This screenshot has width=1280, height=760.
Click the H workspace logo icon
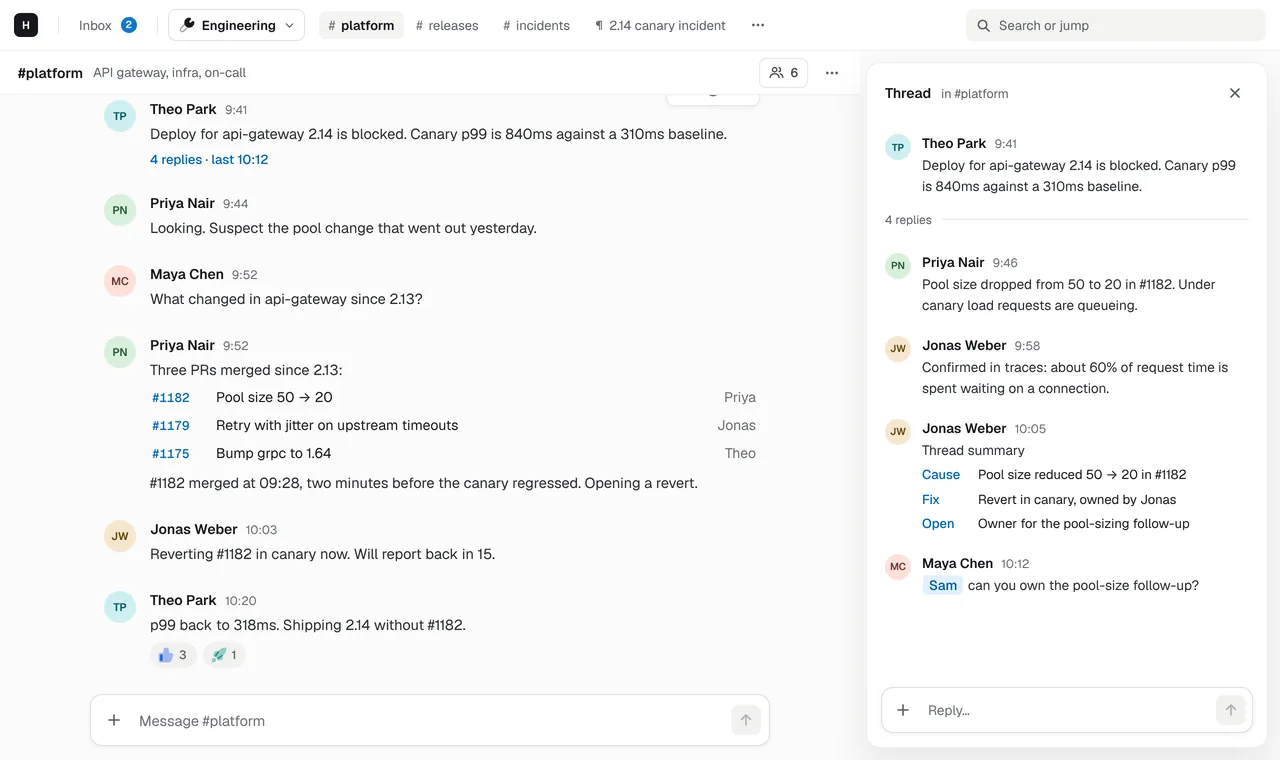26,25
